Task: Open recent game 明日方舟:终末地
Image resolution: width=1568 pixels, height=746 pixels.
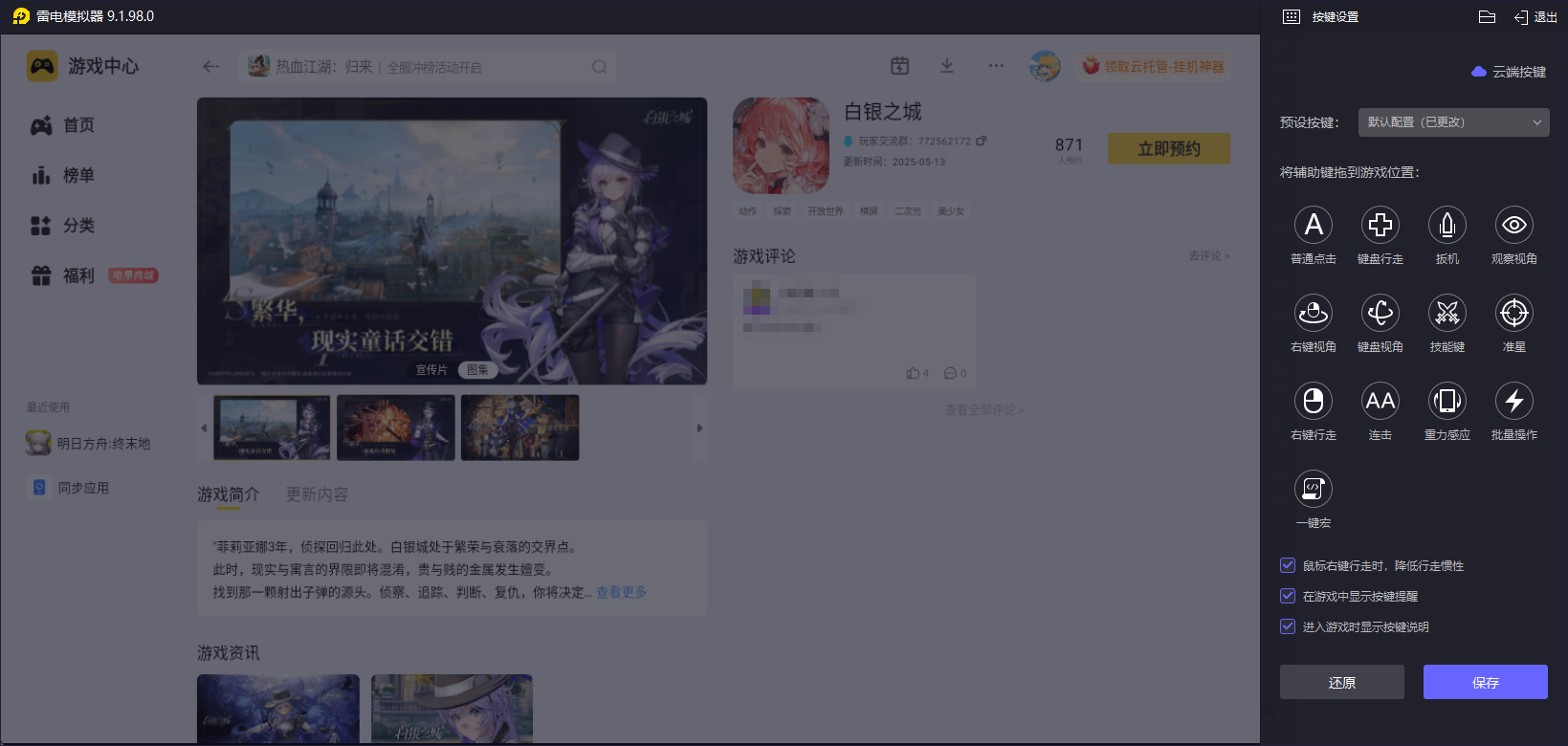Action: pyautogui.click(x=89, y=444)
